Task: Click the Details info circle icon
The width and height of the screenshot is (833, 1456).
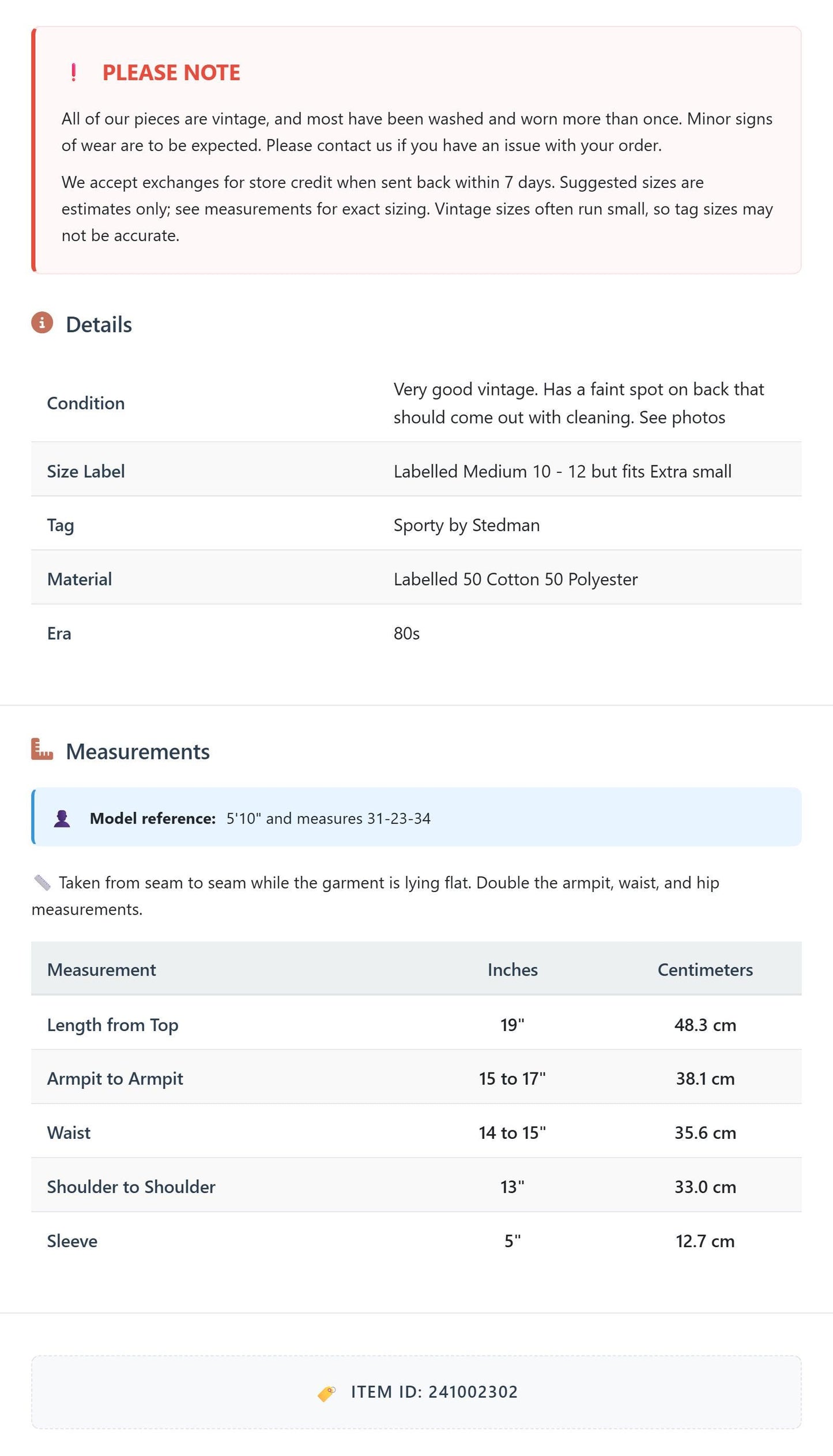Action: [x=42, y=323]
